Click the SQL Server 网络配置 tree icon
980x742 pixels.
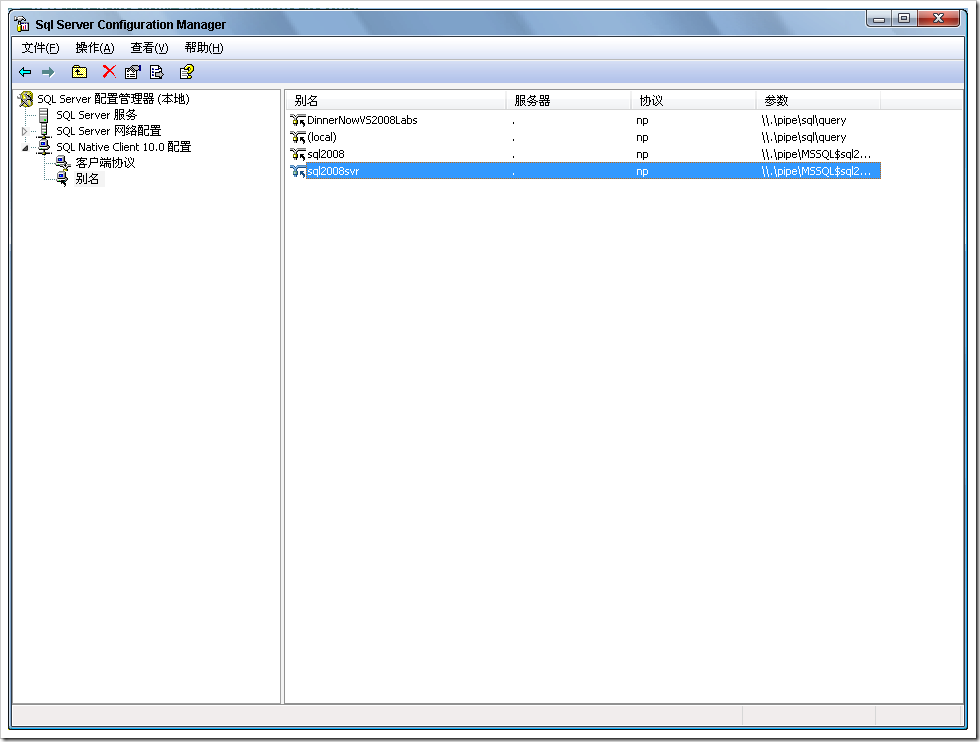coord(44,131)
